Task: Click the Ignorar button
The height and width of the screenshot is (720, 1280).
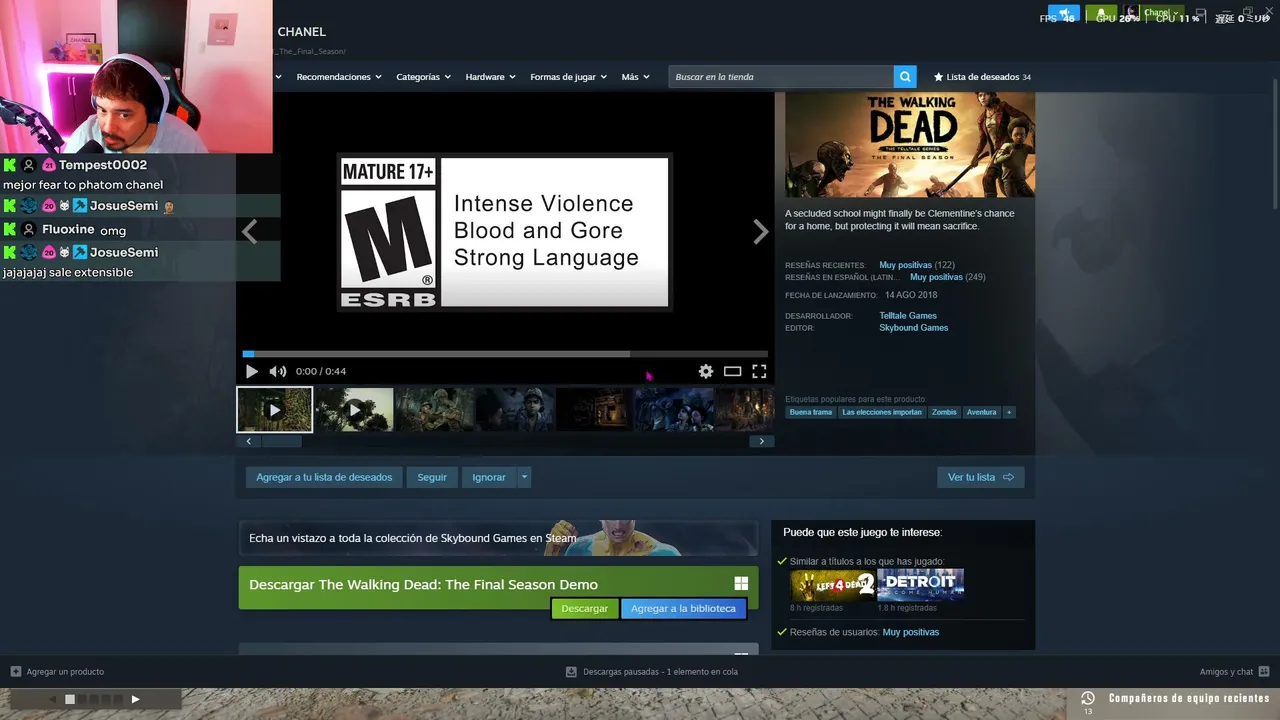Action: pyautogui.click(x=489, y=477)
